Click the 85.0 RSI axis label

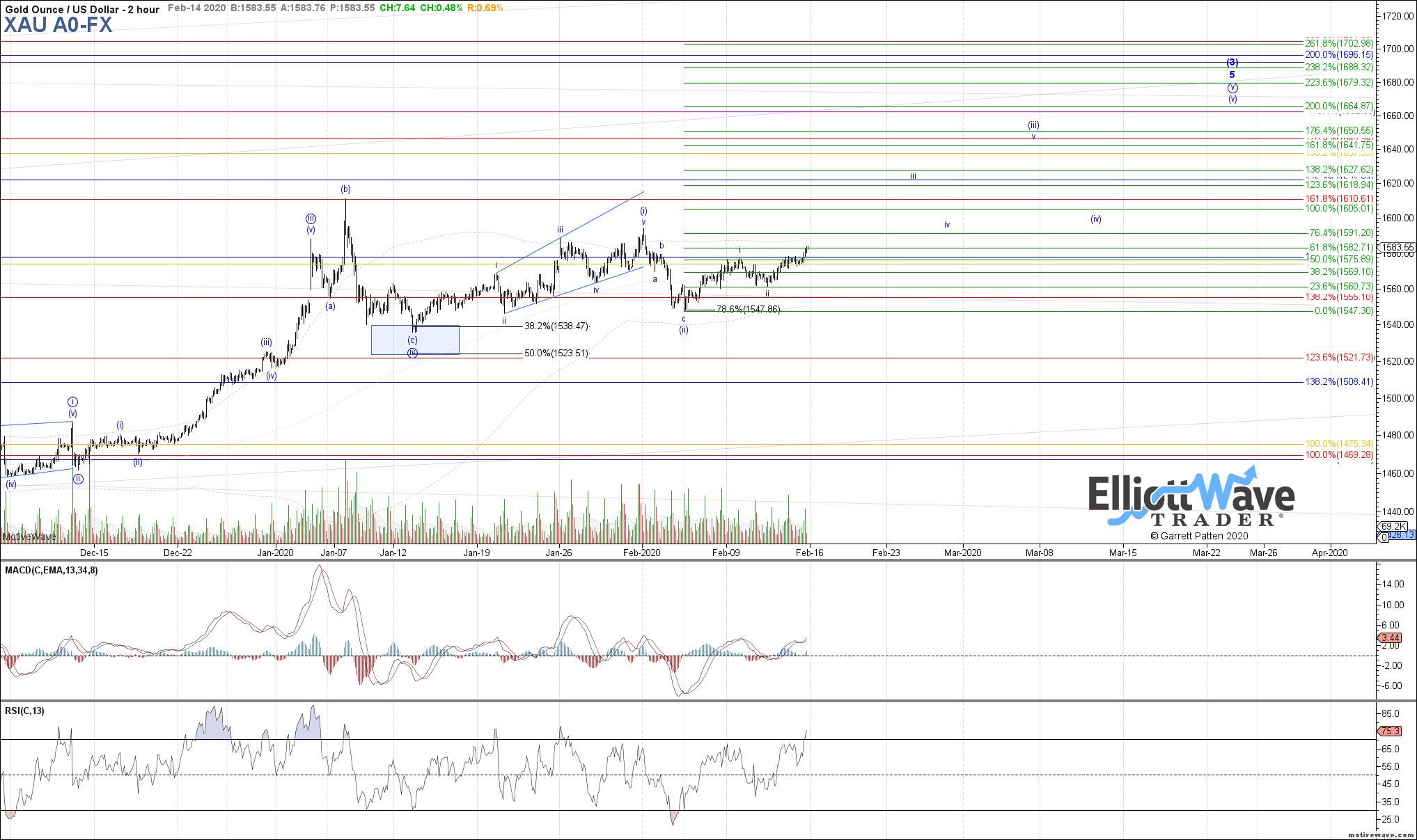[1391, 713]
